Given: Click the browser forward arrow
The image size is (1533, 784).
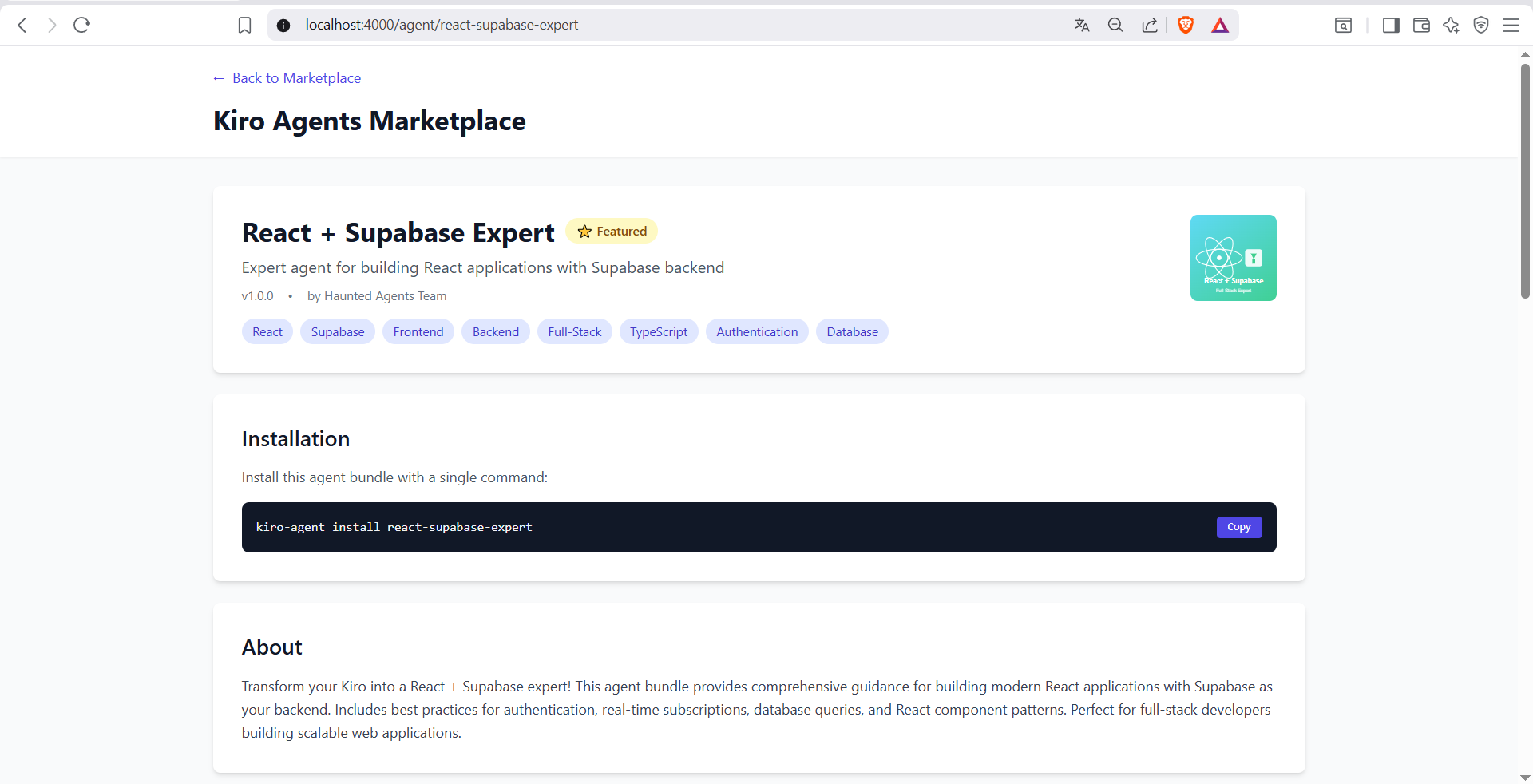Looking at the screenshot, I should pyautogui.click(x=52, y=26).
